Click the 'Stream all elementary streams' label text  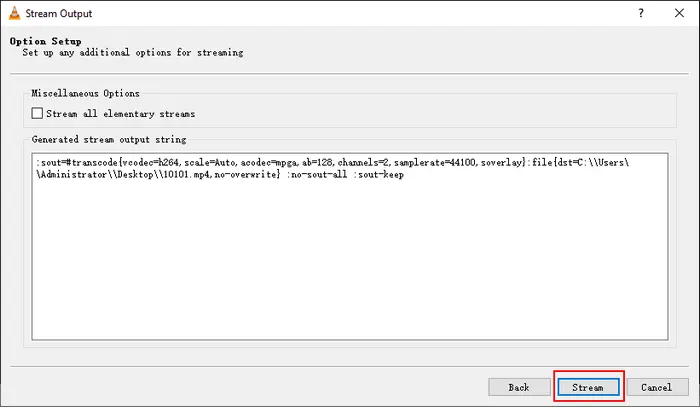[x=121, y=114]
